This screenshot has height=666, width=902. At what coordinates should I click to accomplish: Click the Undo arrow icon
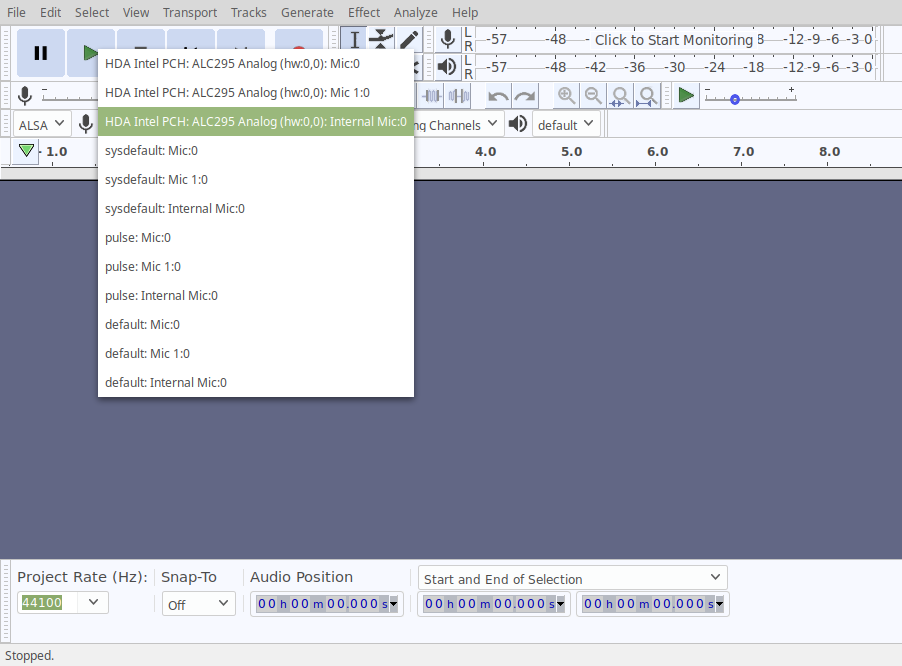[x=498, y=96]
